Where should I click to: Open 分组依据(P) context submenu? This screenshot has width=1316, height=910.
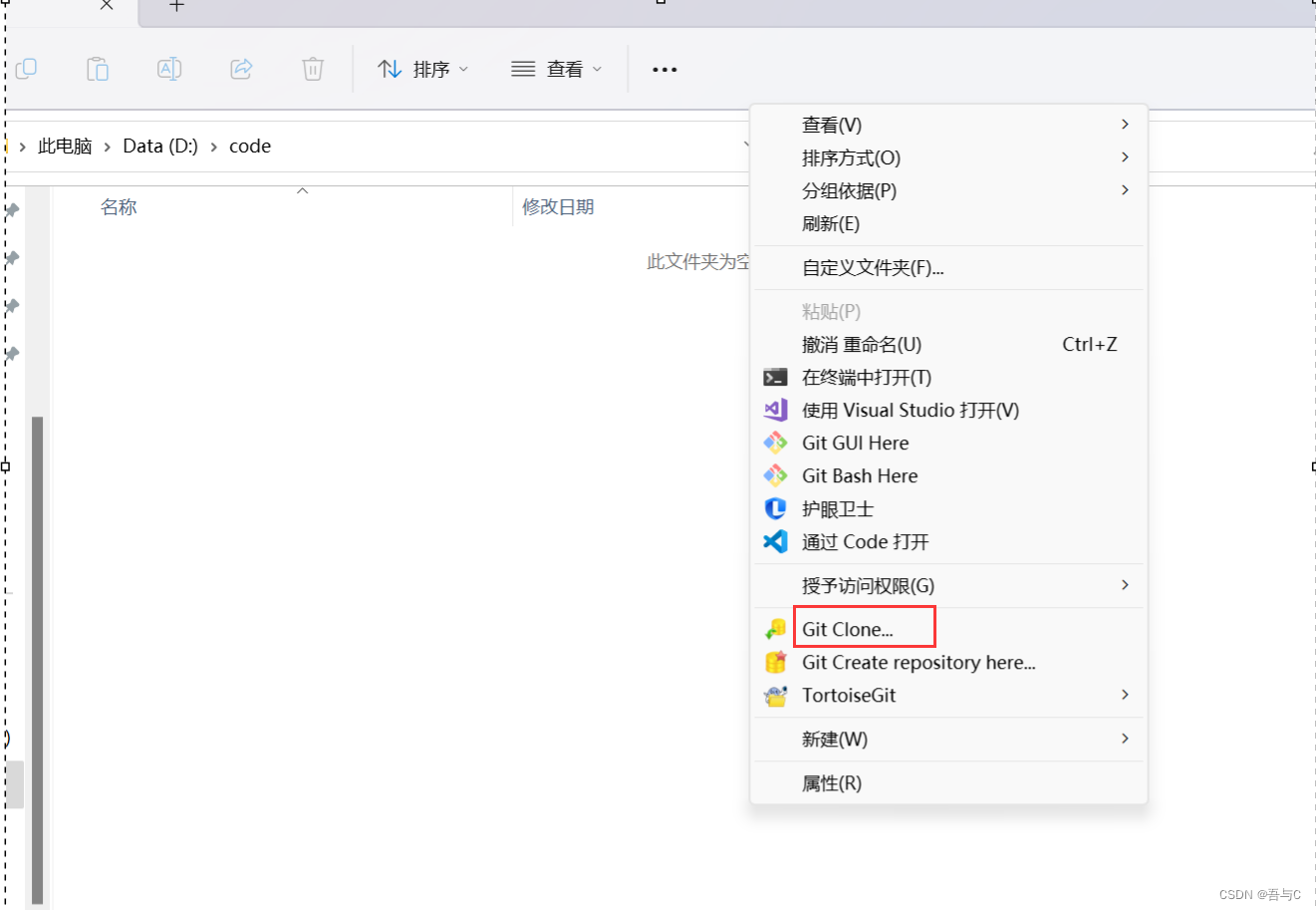point(948,190)
